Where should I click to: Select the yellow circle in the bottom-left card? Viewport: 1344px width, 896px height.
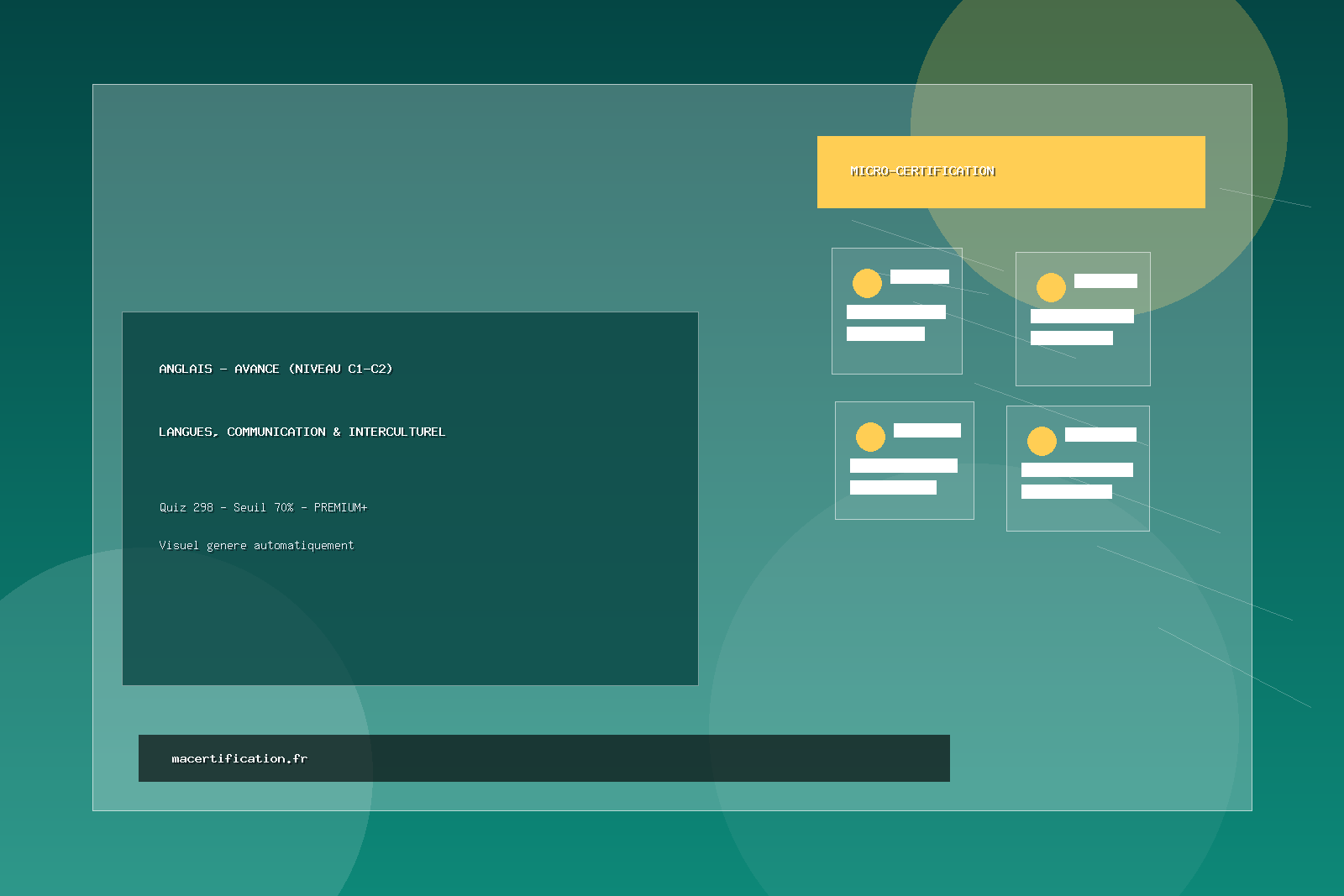tap(870, 438)
